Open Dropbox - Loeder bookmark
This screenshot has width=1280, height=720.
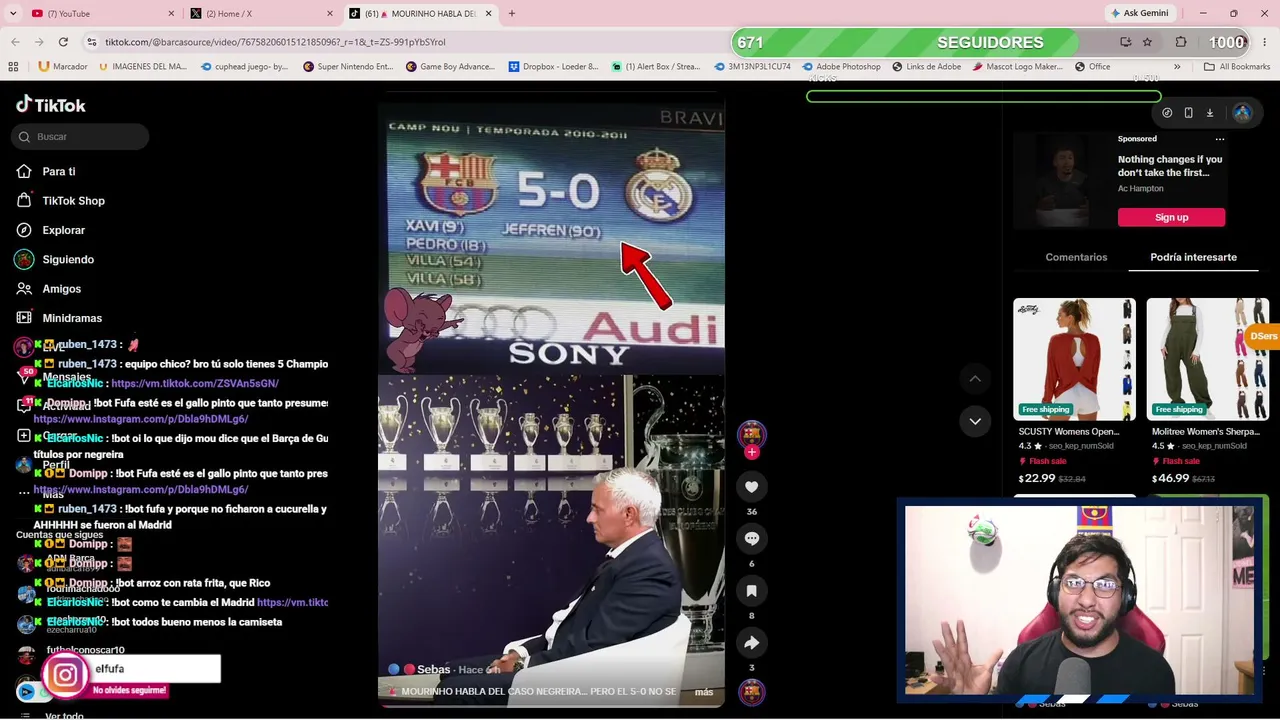click(553, 67)
